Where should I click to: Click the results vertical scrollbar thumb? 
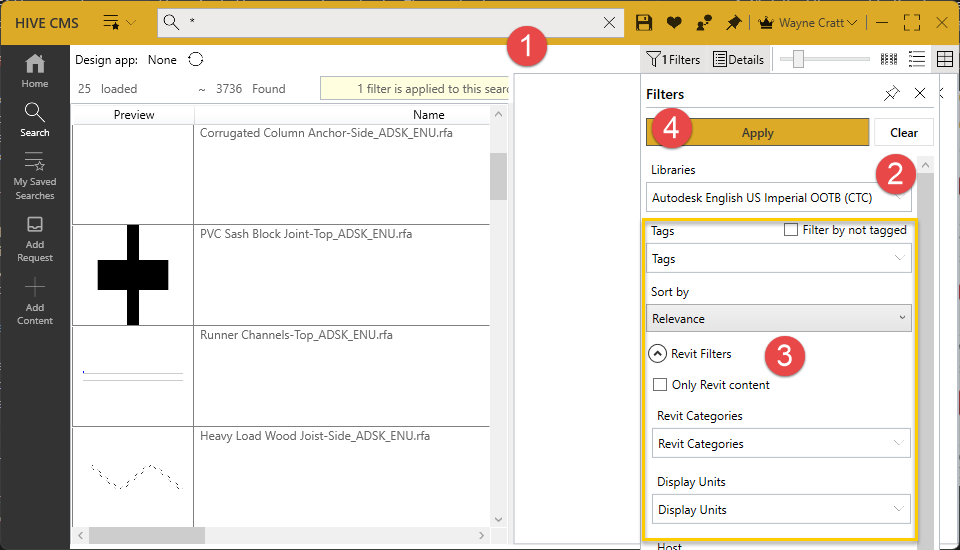[498, 176]
